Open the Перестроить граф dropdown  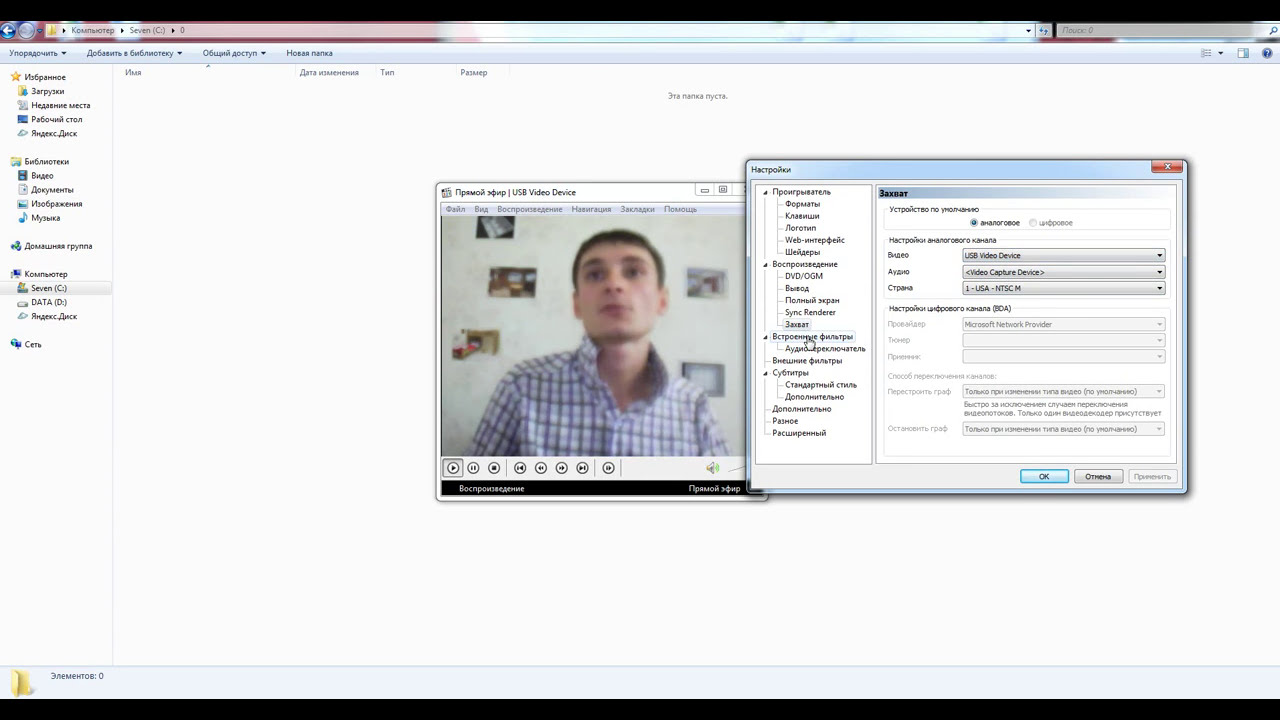(x=1064, y=391)
